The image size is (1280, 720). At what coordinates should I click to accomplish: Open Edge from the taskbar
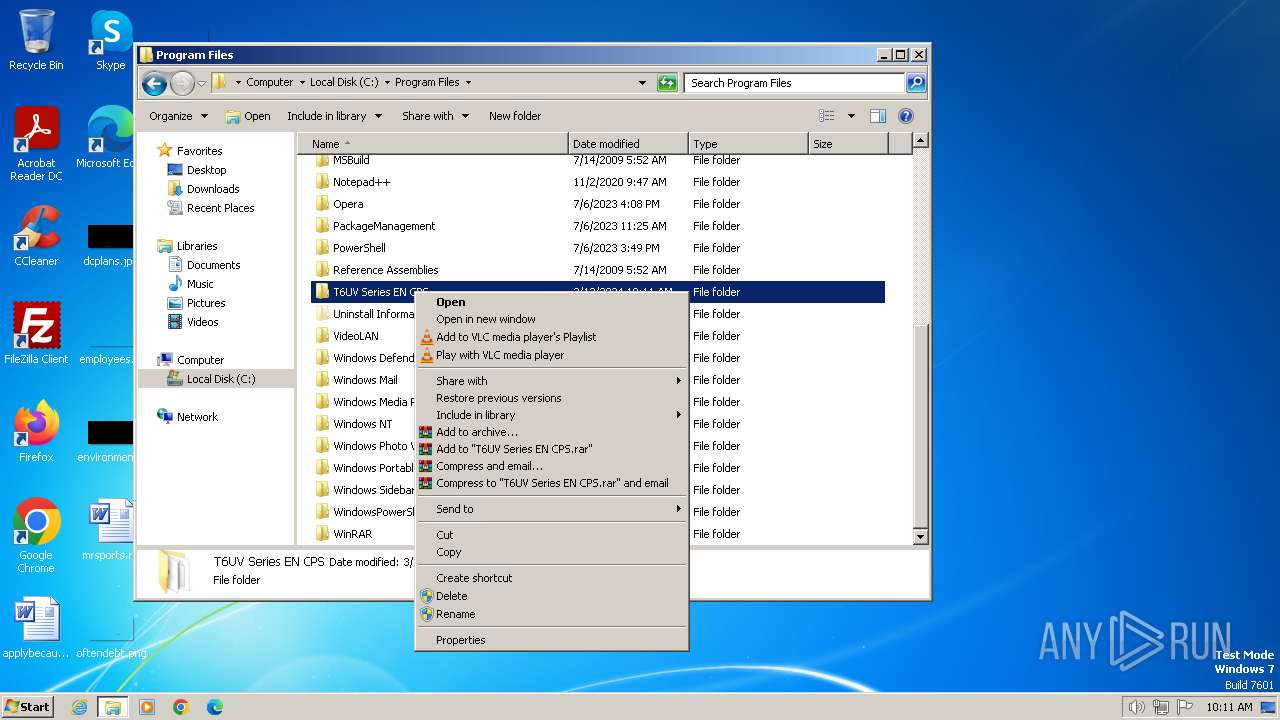pyautogui.click(x=215, y=707)
